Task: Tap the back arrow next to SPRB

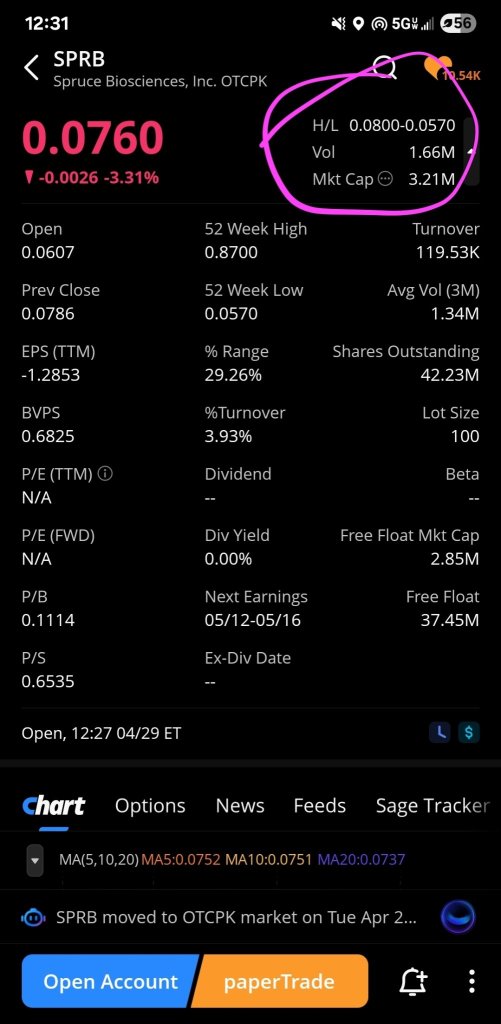Action: 31,68
